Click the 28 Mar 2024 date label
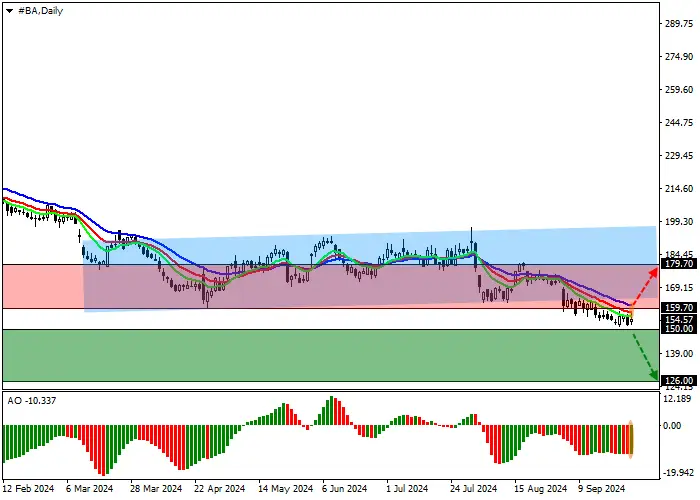The width and height of the screenshot is (700, 500). point(156,489)
